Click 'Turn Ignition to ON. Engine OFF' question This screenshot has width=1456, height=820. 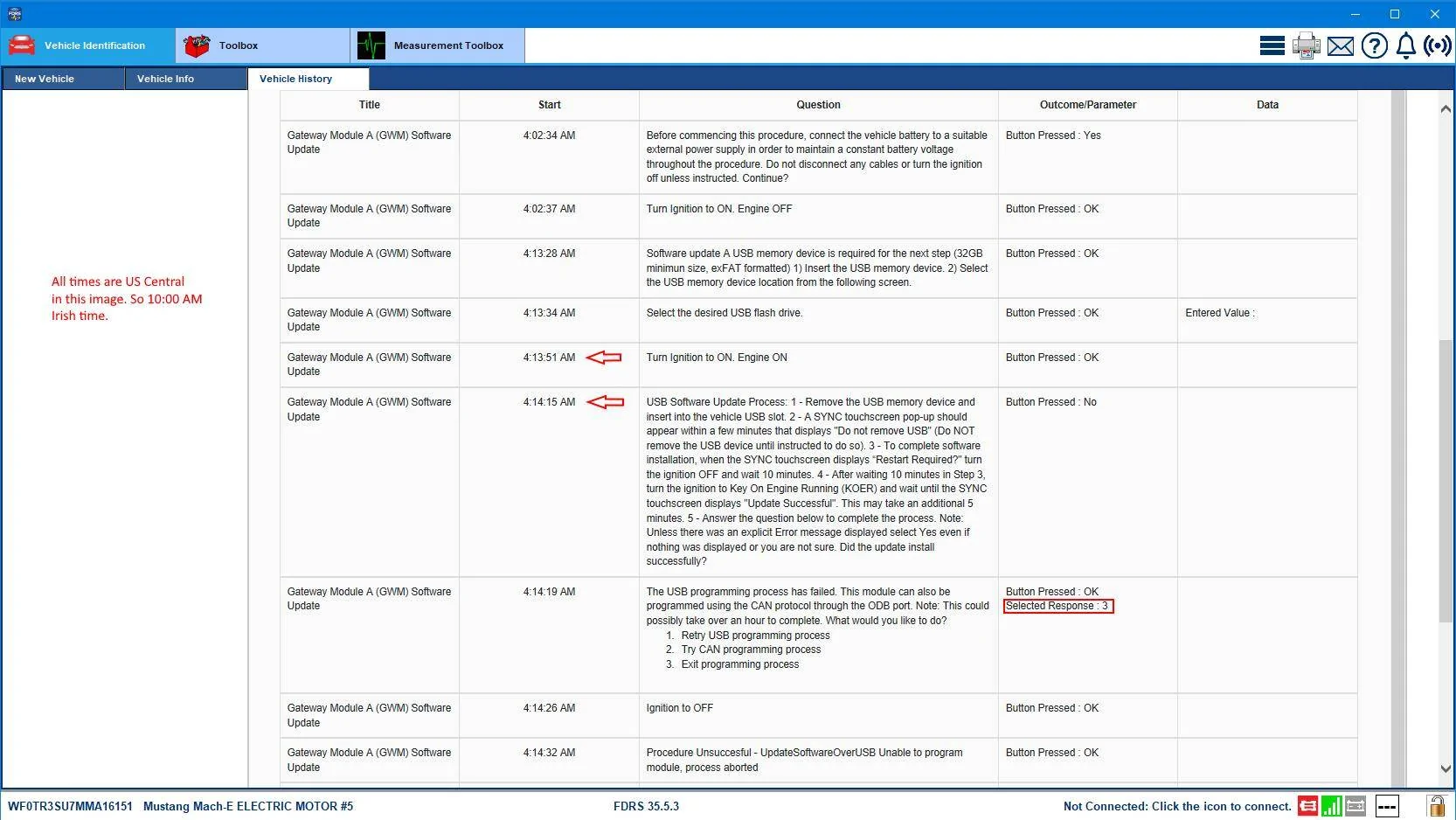point(719,209)
